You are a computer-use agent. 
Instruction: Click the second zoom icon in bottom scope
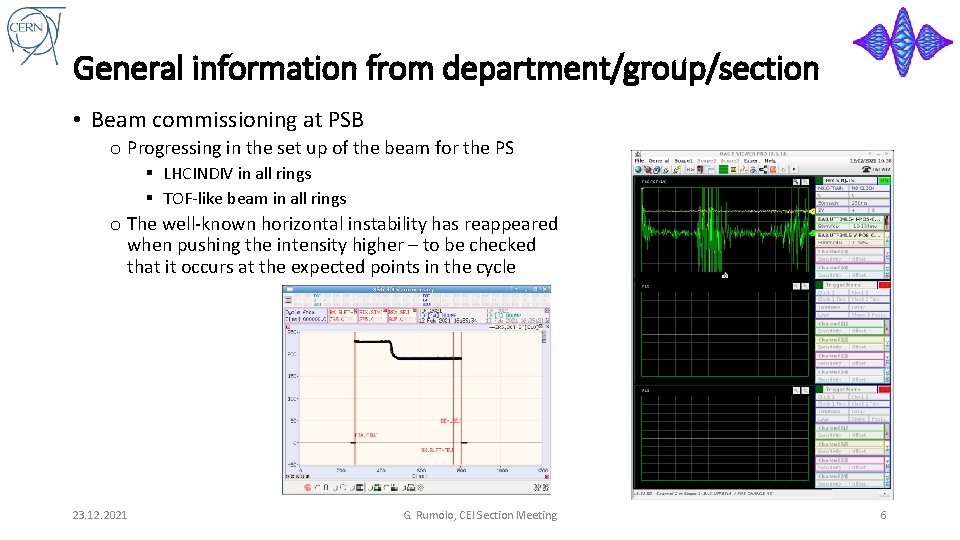tap(805, 390)
